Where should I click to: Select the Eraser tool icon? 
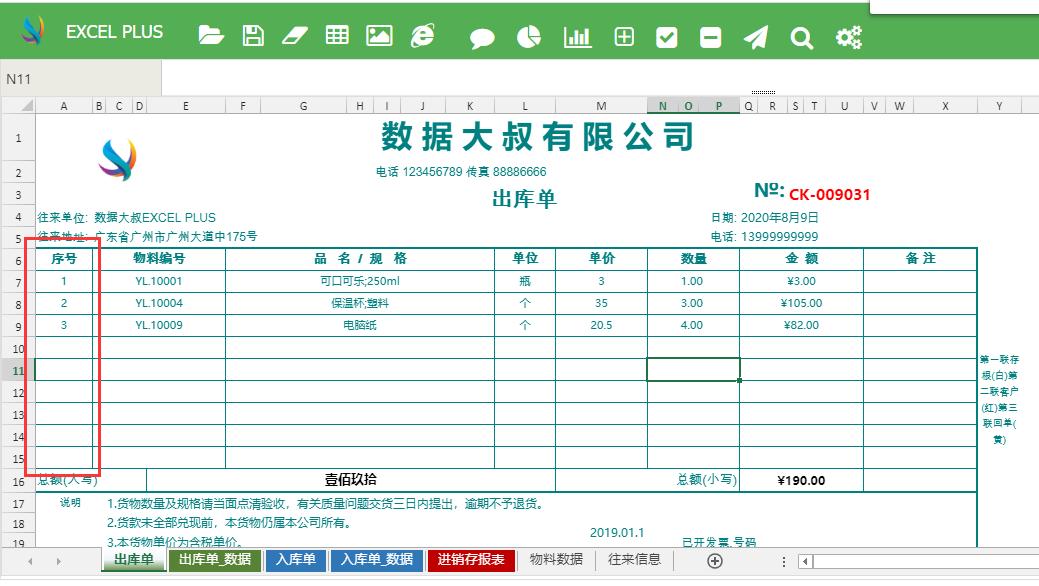coord(294,33)
